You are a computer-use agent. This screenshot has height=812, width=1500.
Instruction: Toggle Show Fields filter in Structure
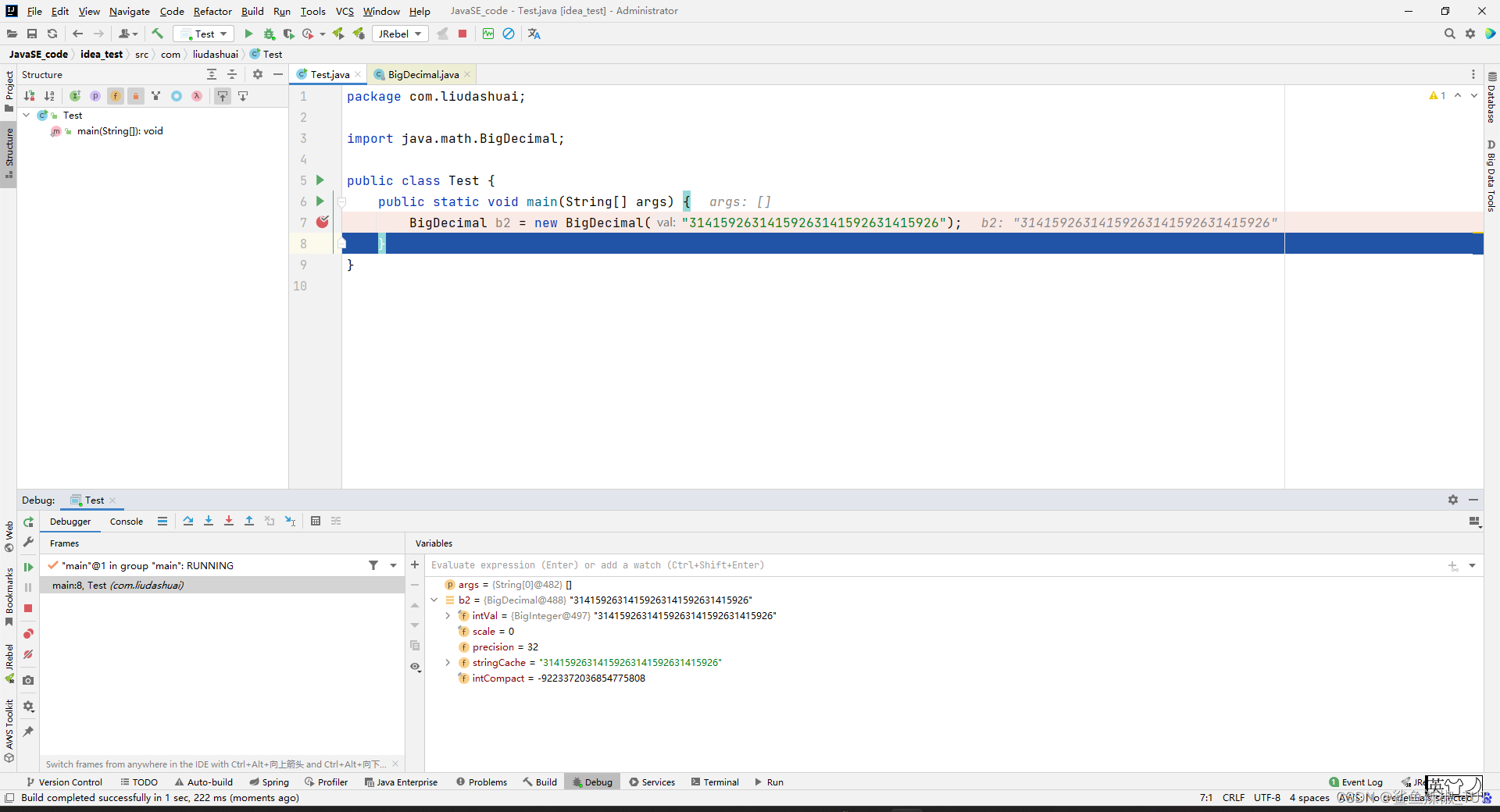(x=116, y=96)
